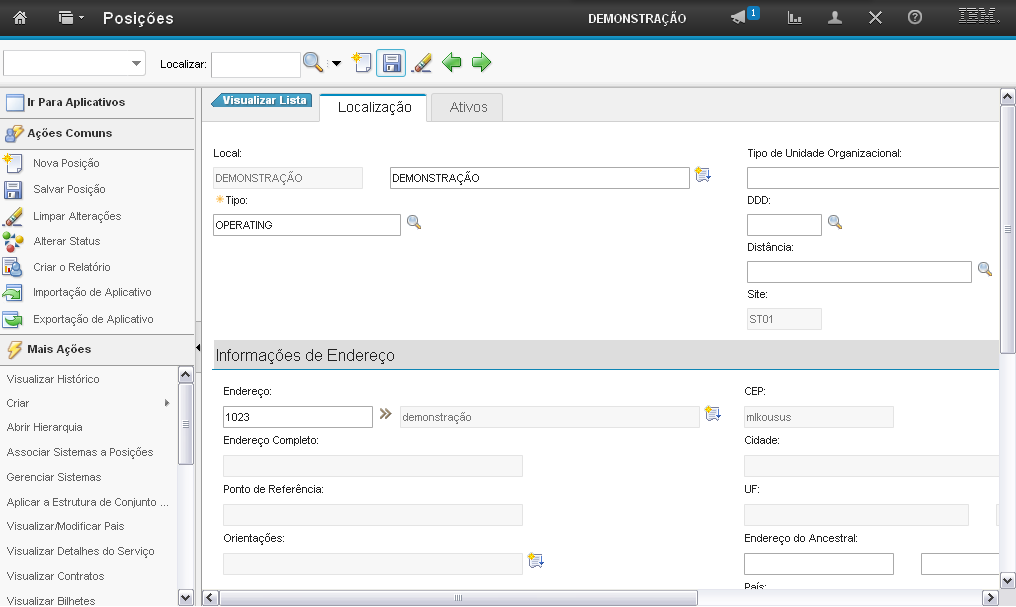
Task: Go to next record green arrow
Action: click(x=482, y=64)
